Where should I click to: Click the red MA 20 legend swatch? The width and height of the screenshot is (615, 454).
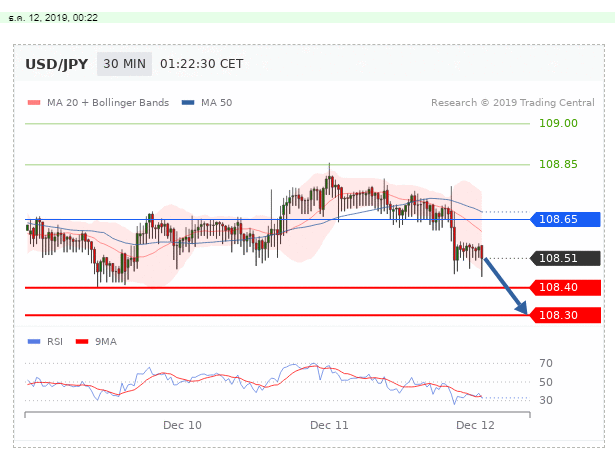tap(34, 103)
